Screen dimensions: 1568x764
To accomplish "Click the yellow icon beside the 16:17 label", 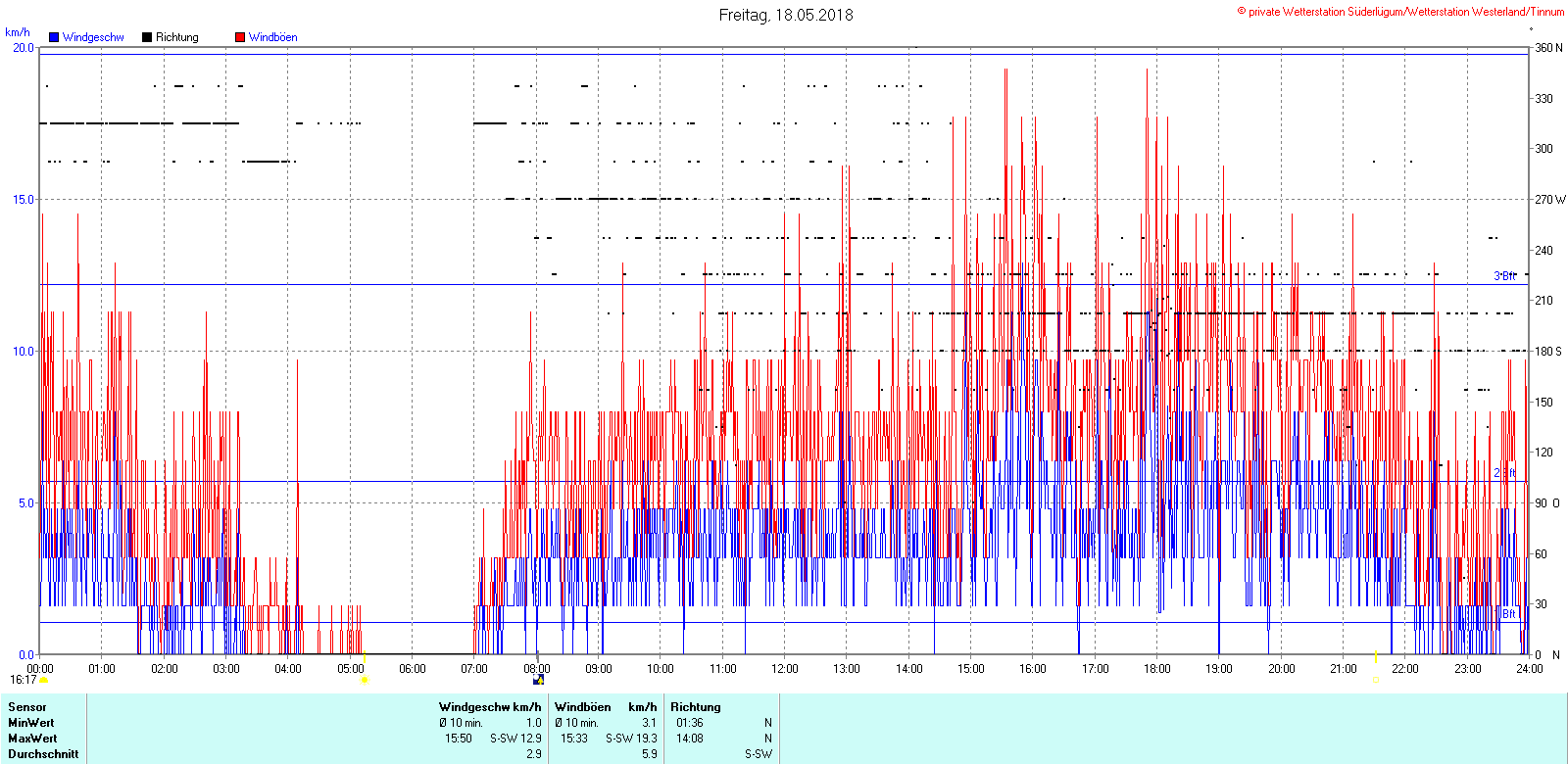I will [43, 680].
